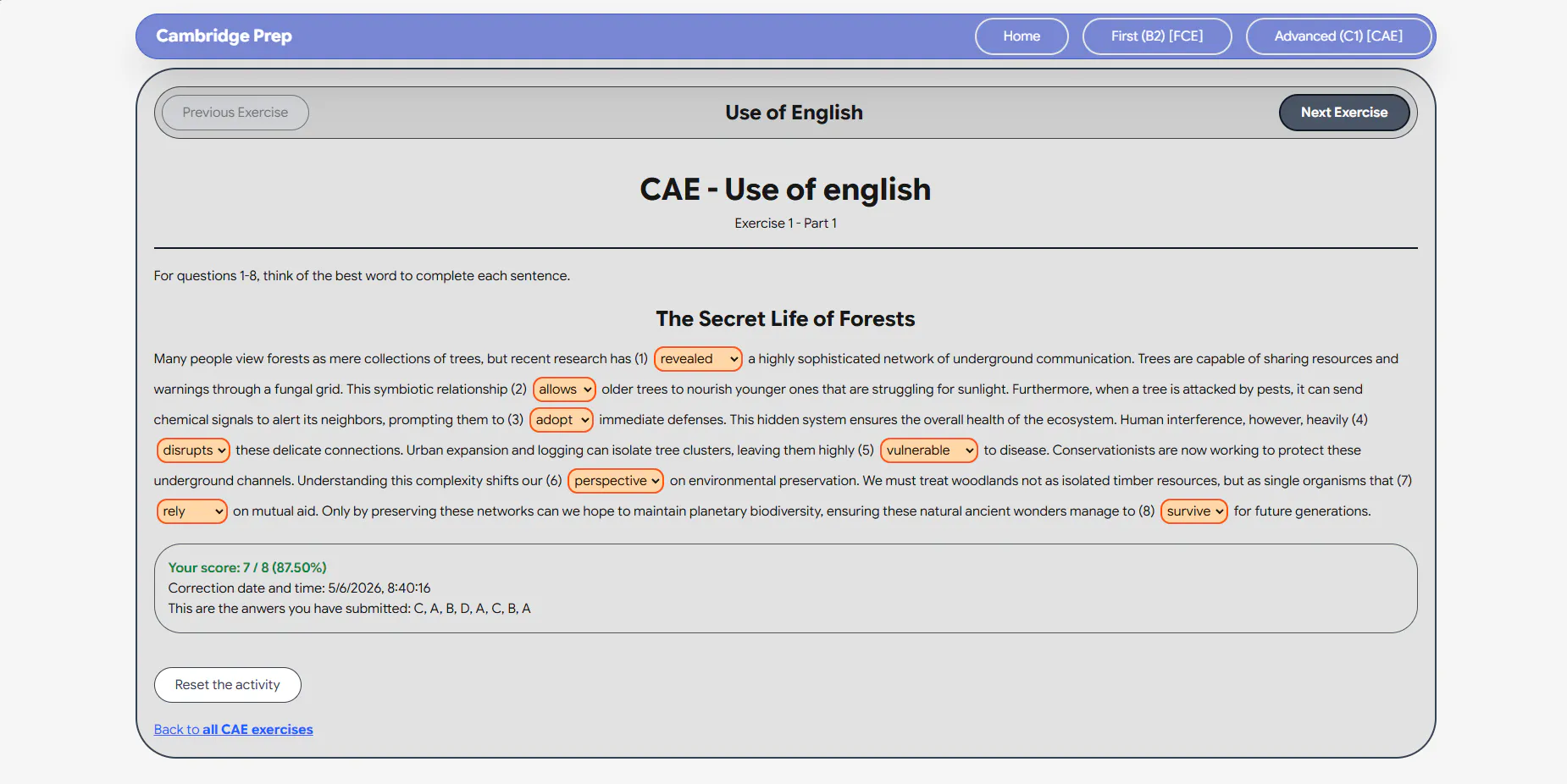Go to the Home page
Image resolution: width=1567 pixels, height=784 pixels.
point(1022,36)
